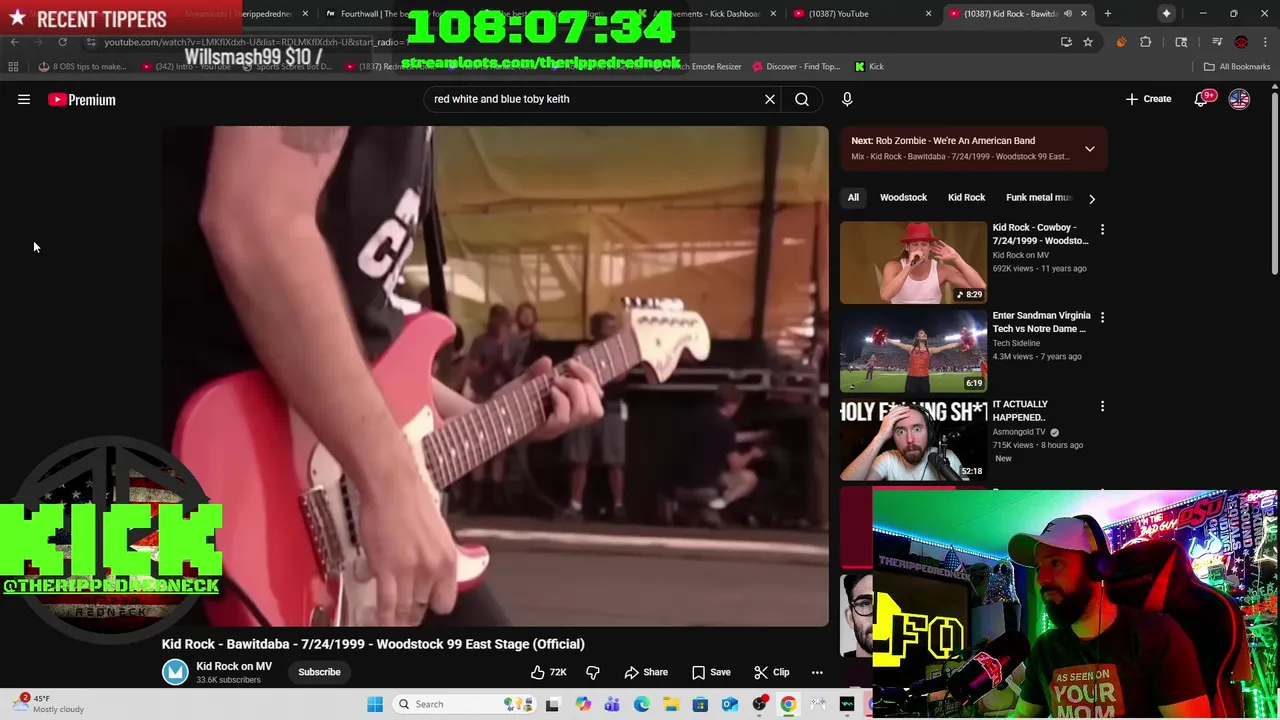Open more actions under the video
Screen dimensions: 1280x720
click(817, 672)
